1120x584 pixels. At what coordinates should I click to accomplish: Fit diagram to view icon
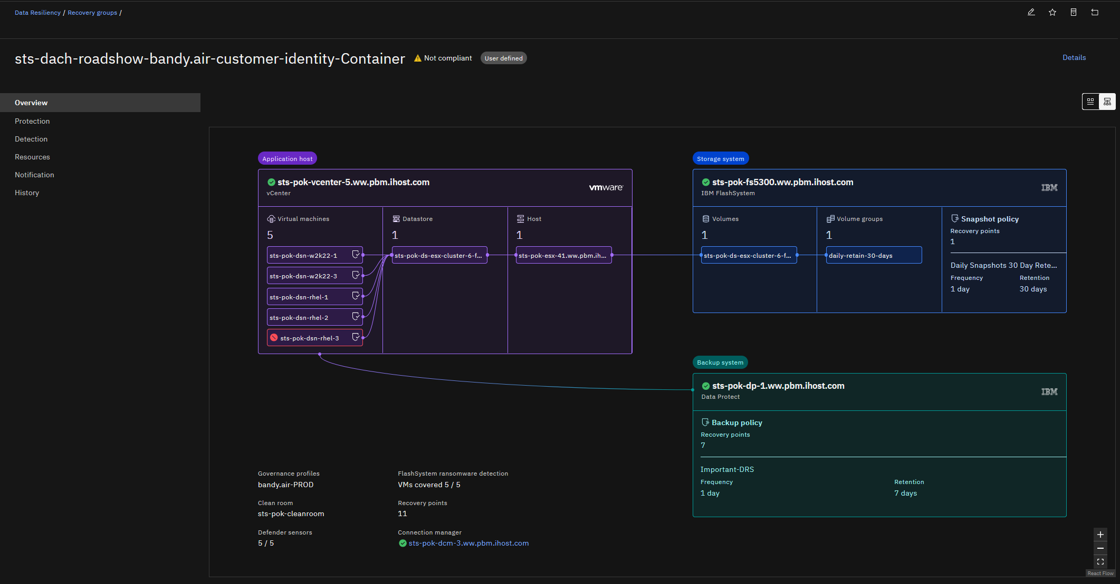tap(1100, 562)
